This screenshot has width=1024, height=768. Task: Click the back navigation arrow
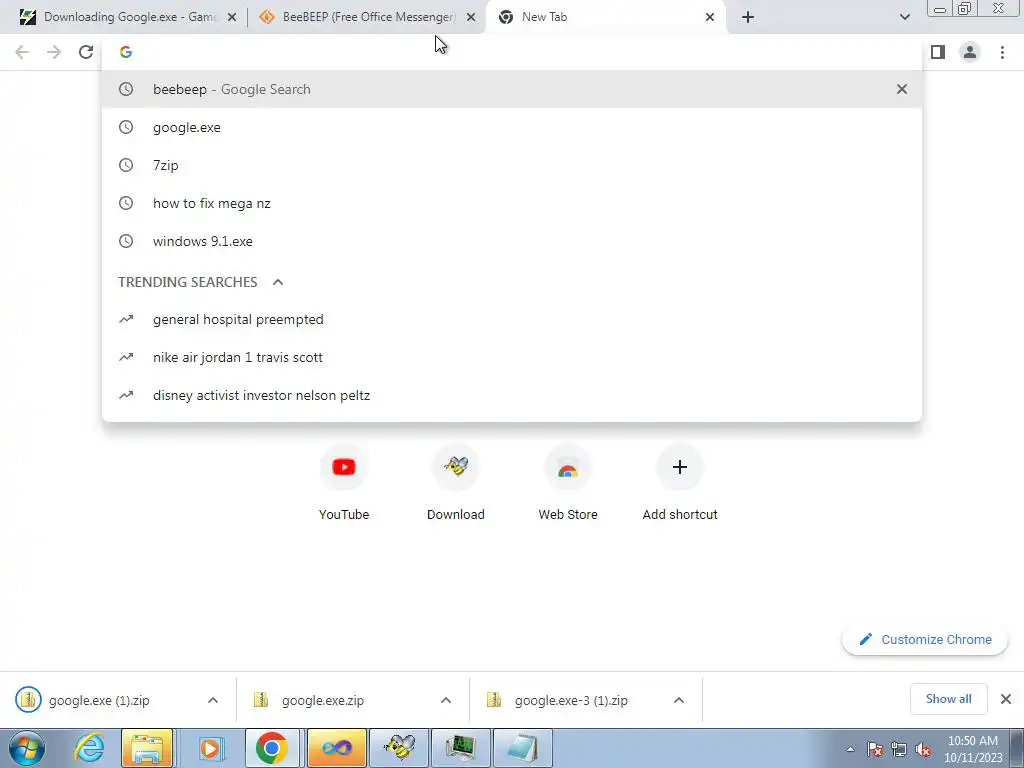(x=22, y=52)
